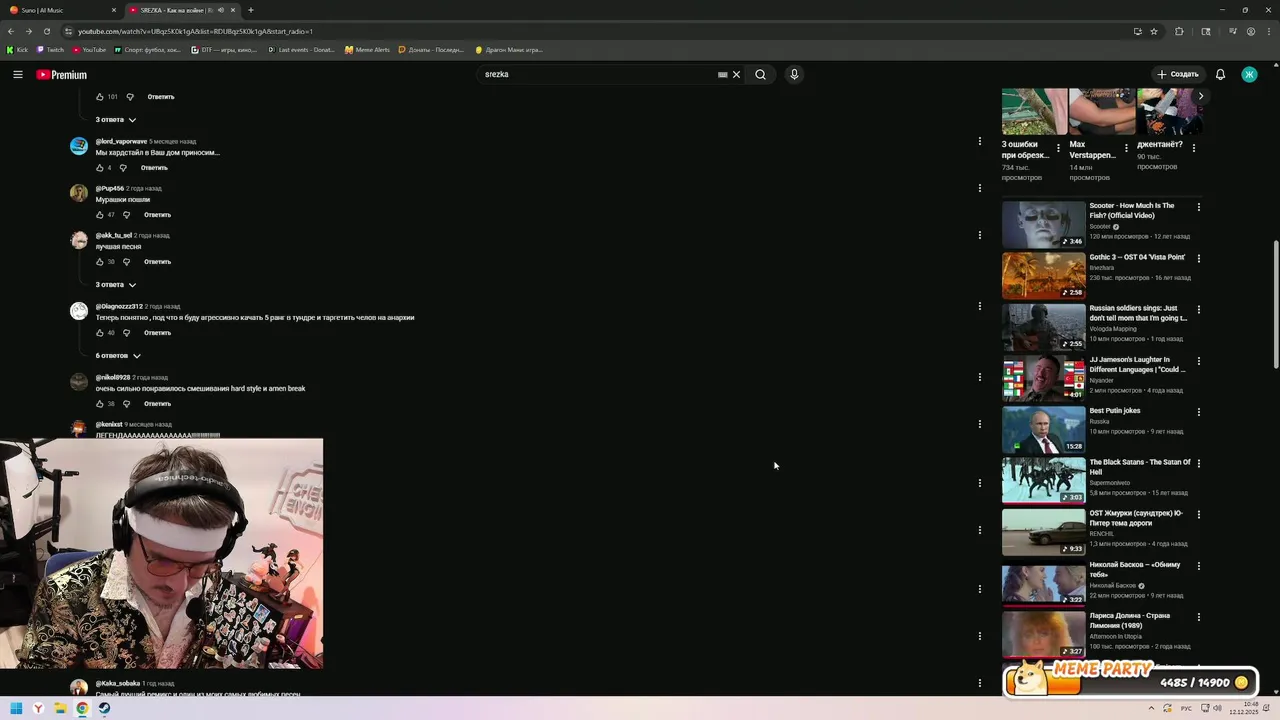
Task: Dislike the comment by @Pup456
Action: tap(126, 215)
